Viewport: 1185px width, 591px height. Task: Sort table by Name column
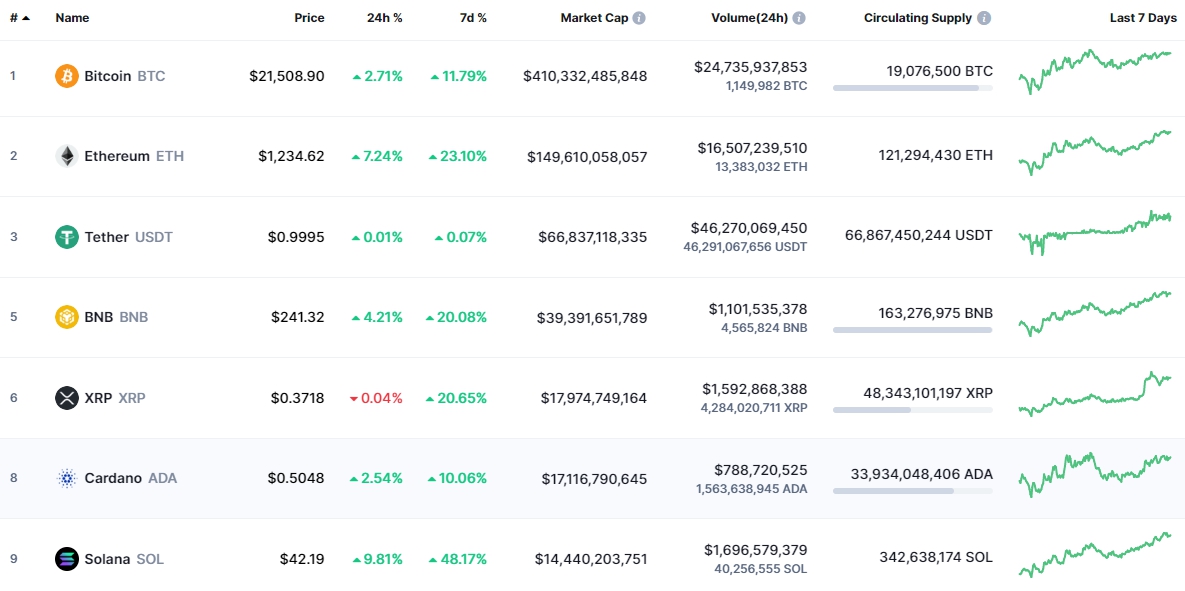click(x=70, y=18)
